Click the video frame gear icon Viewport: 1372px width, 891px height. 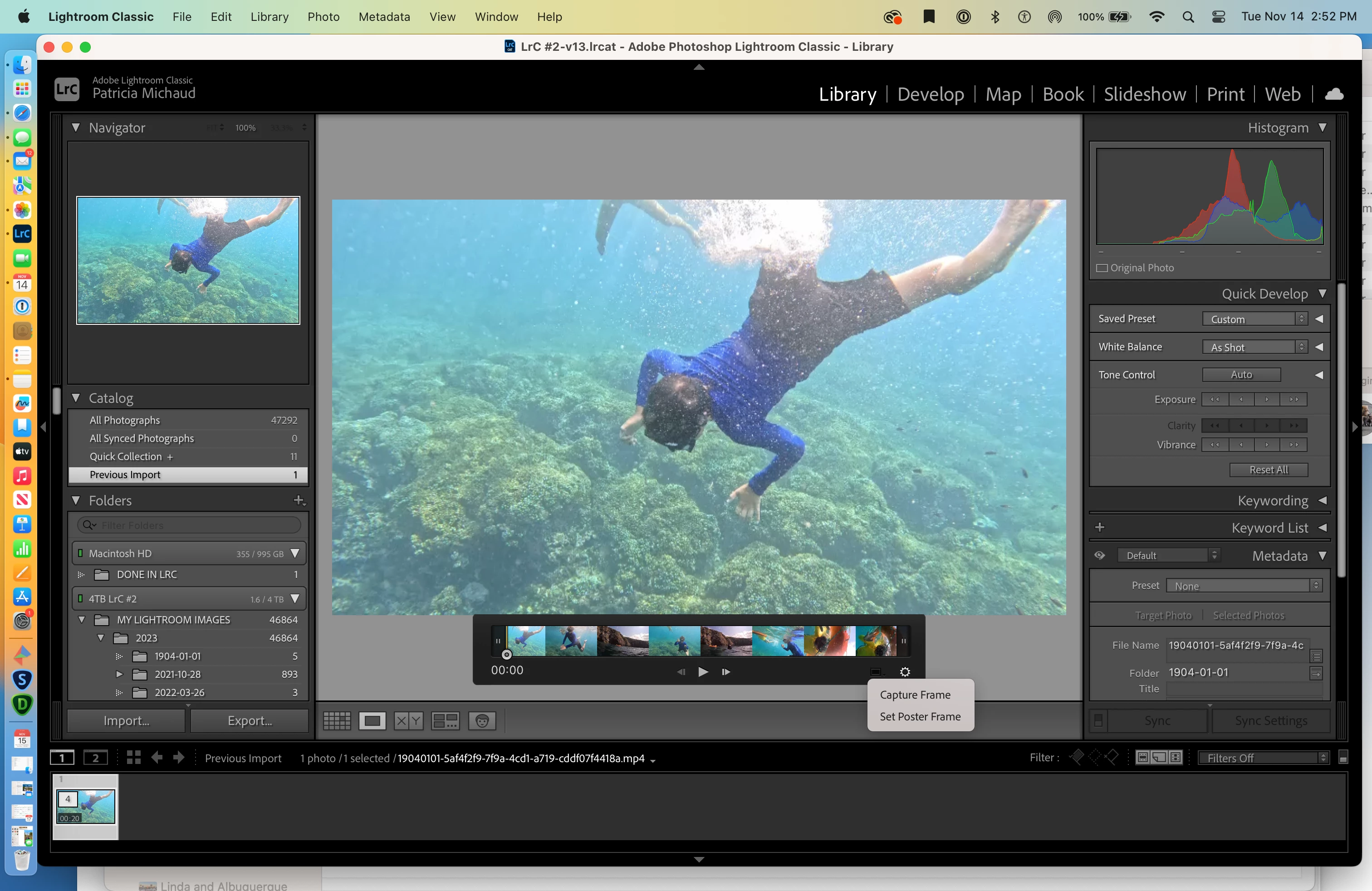pos(905,671)
